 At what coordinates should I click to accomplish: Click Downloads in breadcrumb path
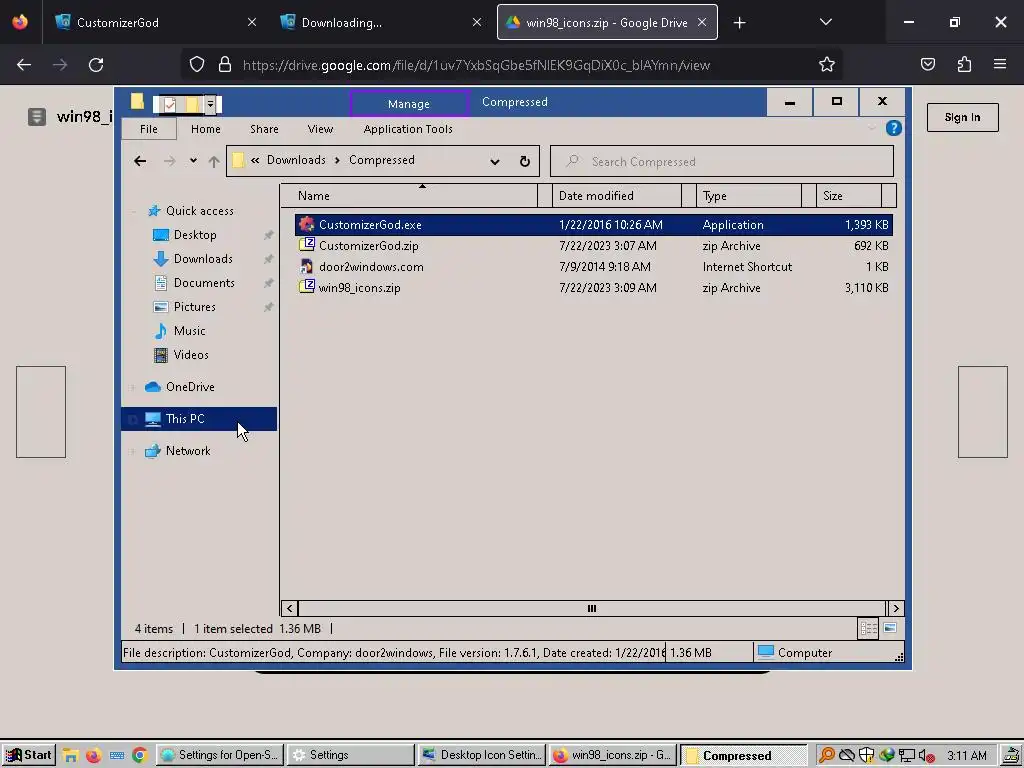(296, 160)
